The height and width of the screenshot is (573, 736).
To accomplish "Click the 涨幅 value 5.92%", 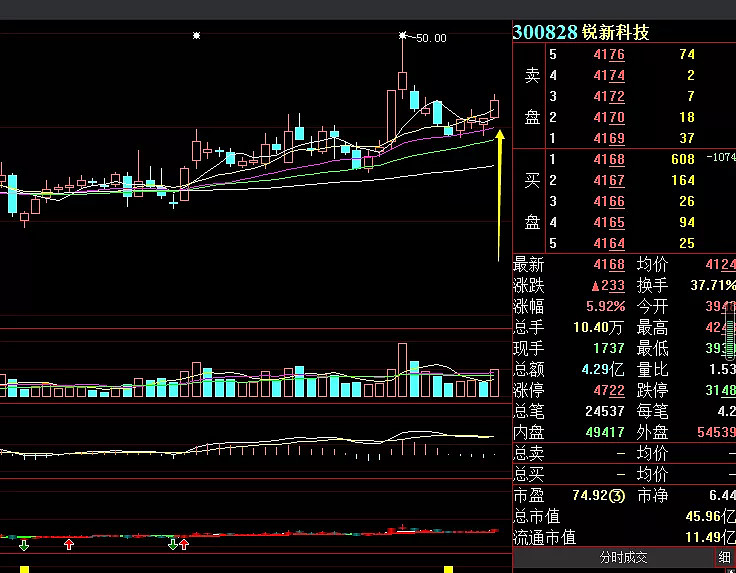I will [x=606, y=307].
